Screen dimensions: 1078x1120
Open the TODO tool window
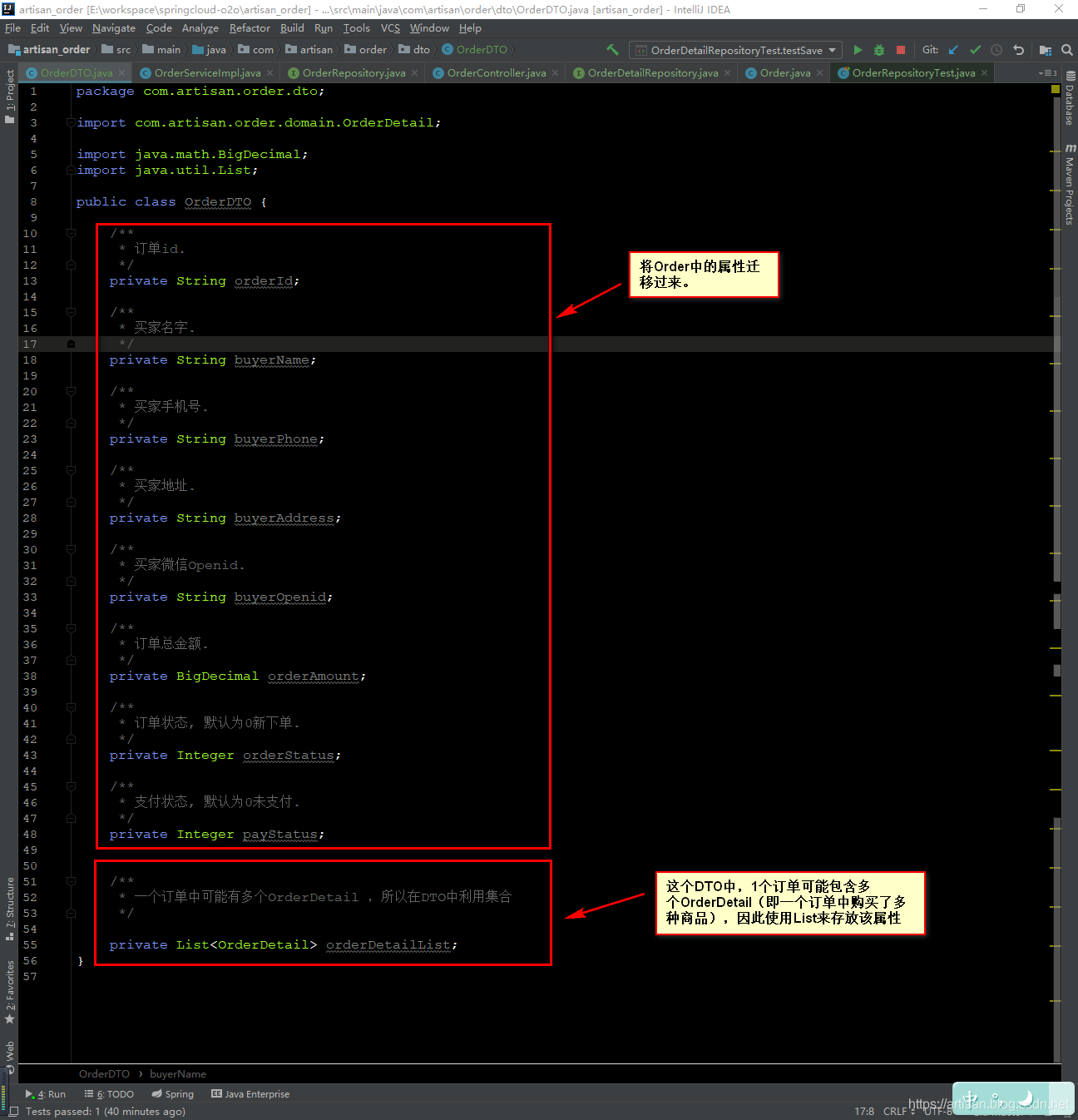tap(110, 1094)
